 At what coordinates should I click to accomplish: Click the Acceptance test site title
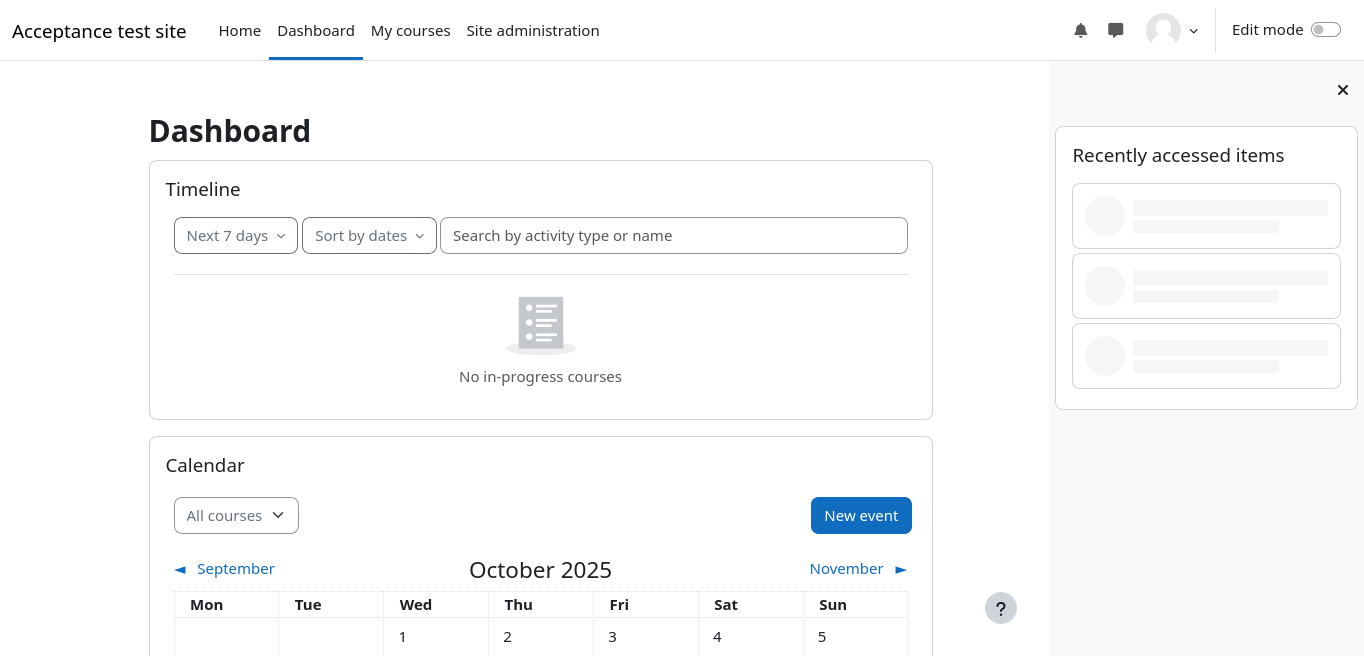coord(99,31)
